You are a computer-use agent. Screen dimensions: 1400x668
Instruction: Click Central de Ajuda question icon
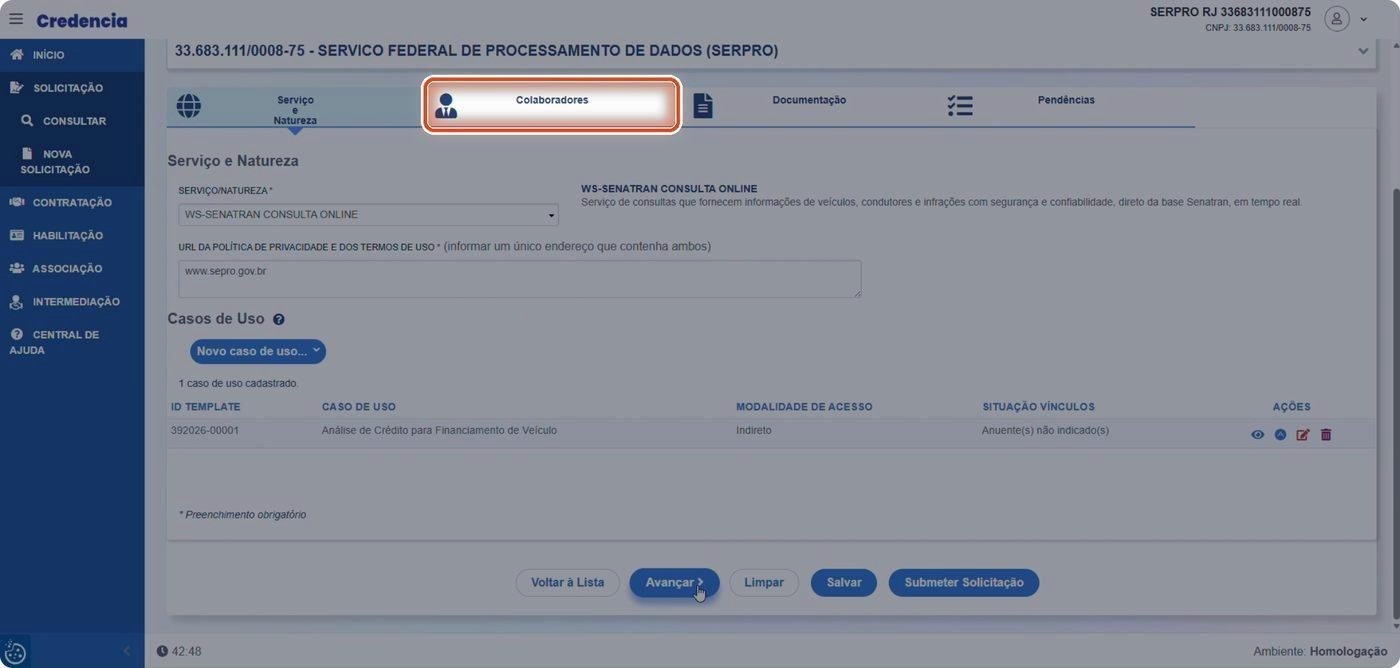[17, 334]
